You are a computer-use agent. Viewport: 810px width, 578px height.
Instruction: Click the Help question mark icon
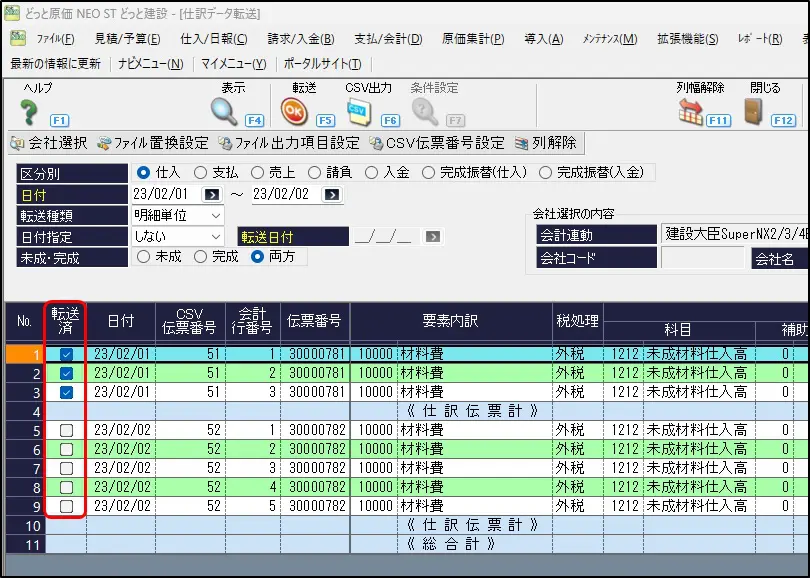(x=29, y=111)
